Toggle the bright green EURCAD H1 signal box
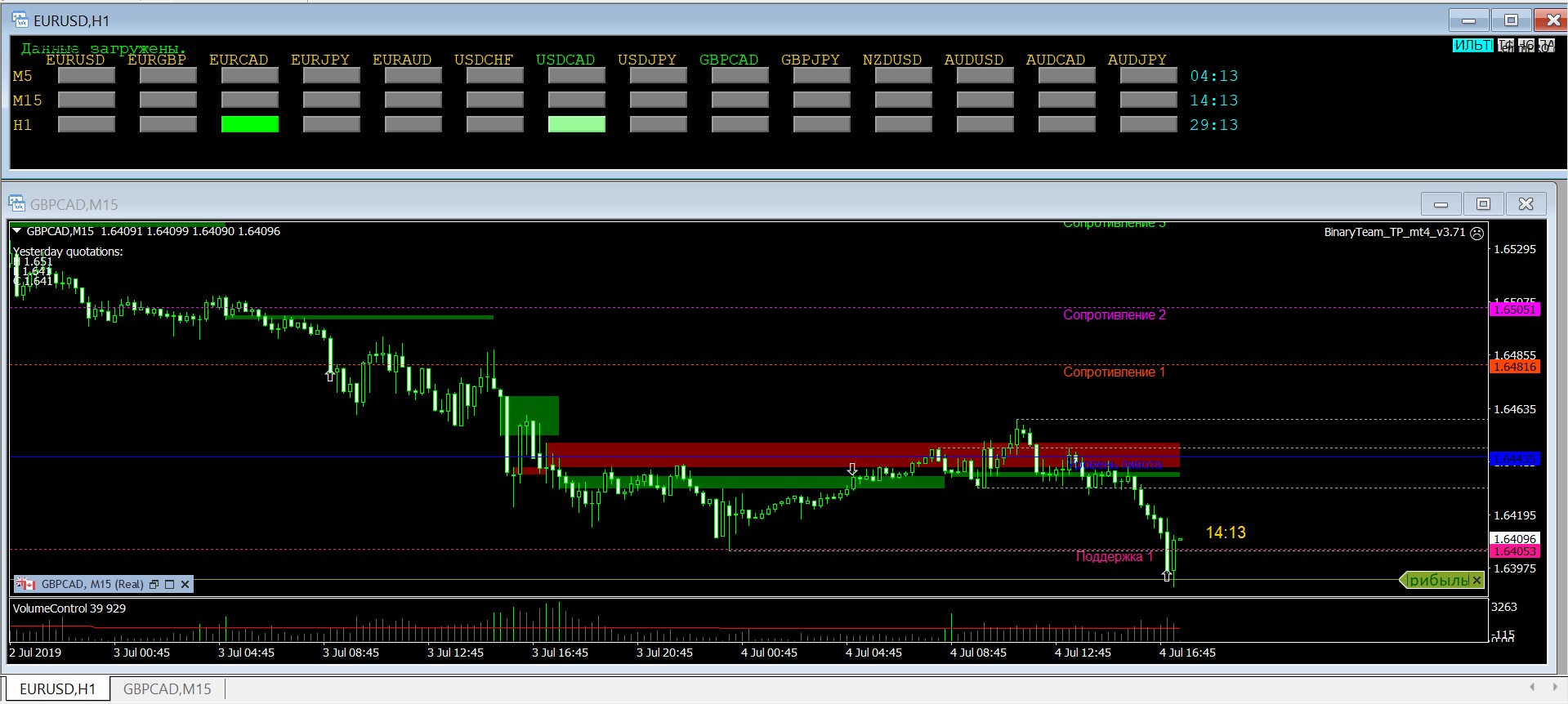 [x=249, y=124]
